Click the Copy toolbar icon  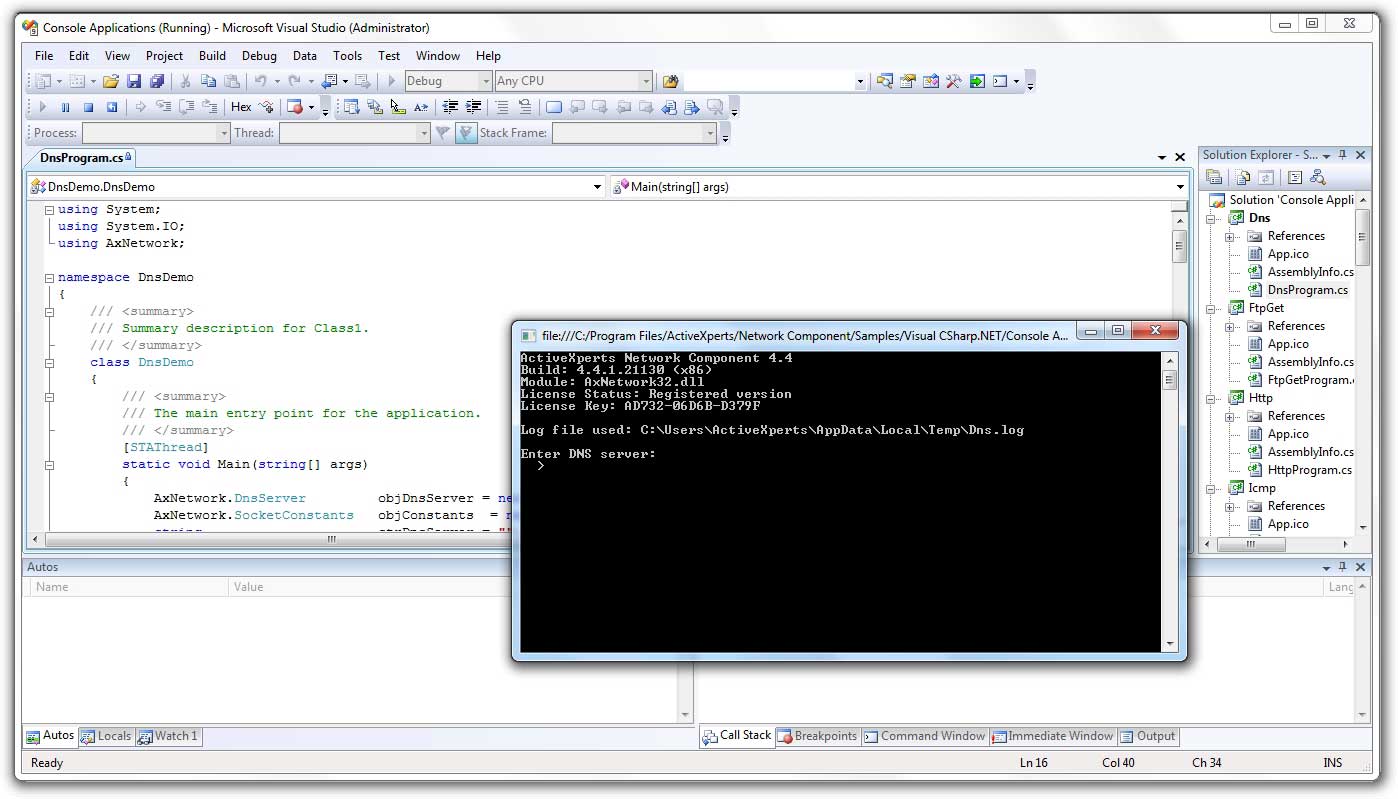pos(208,81)
